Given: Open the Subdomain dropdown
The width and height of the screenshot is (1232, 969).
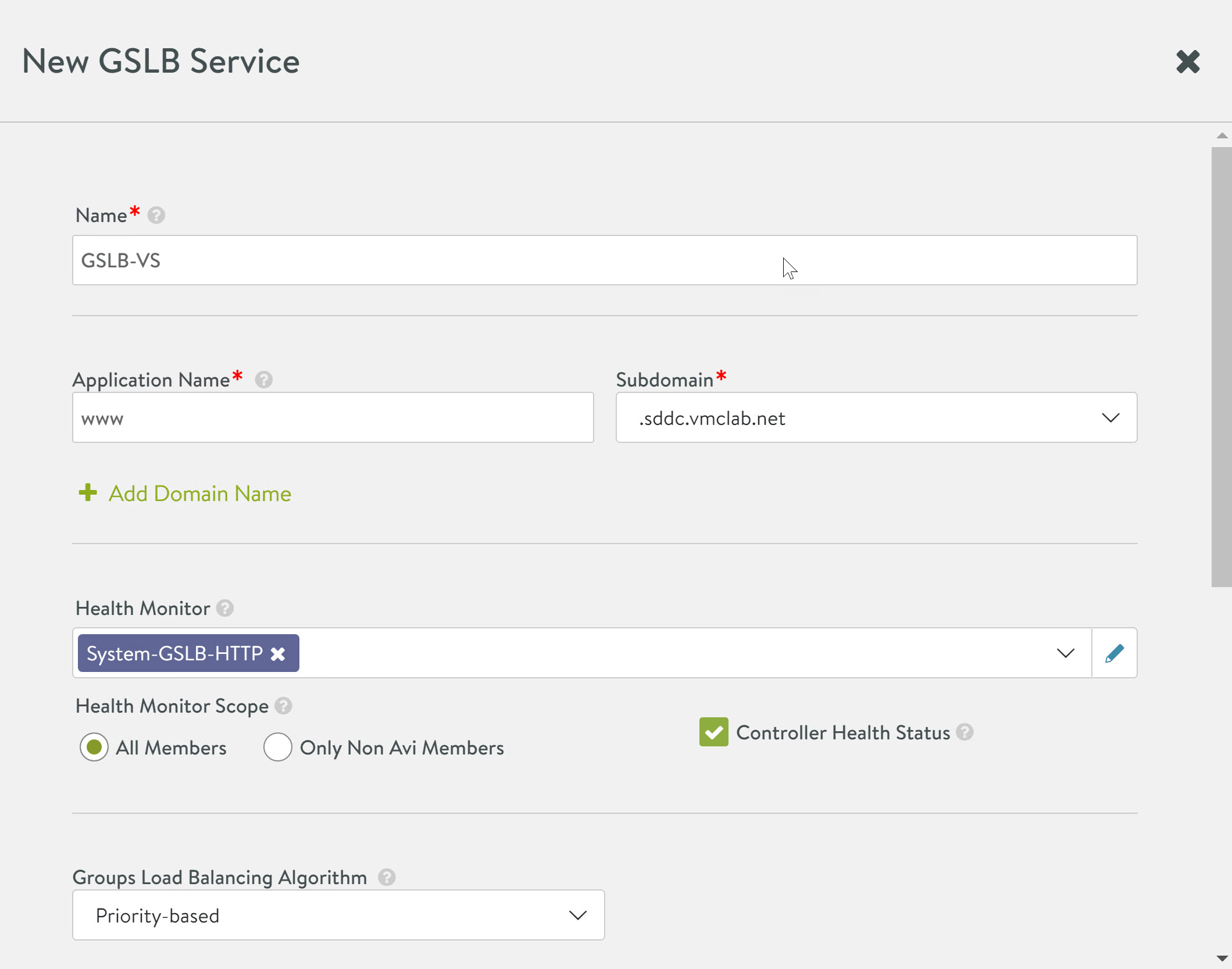Looking at the screenshot, I should coord(1110,418).
